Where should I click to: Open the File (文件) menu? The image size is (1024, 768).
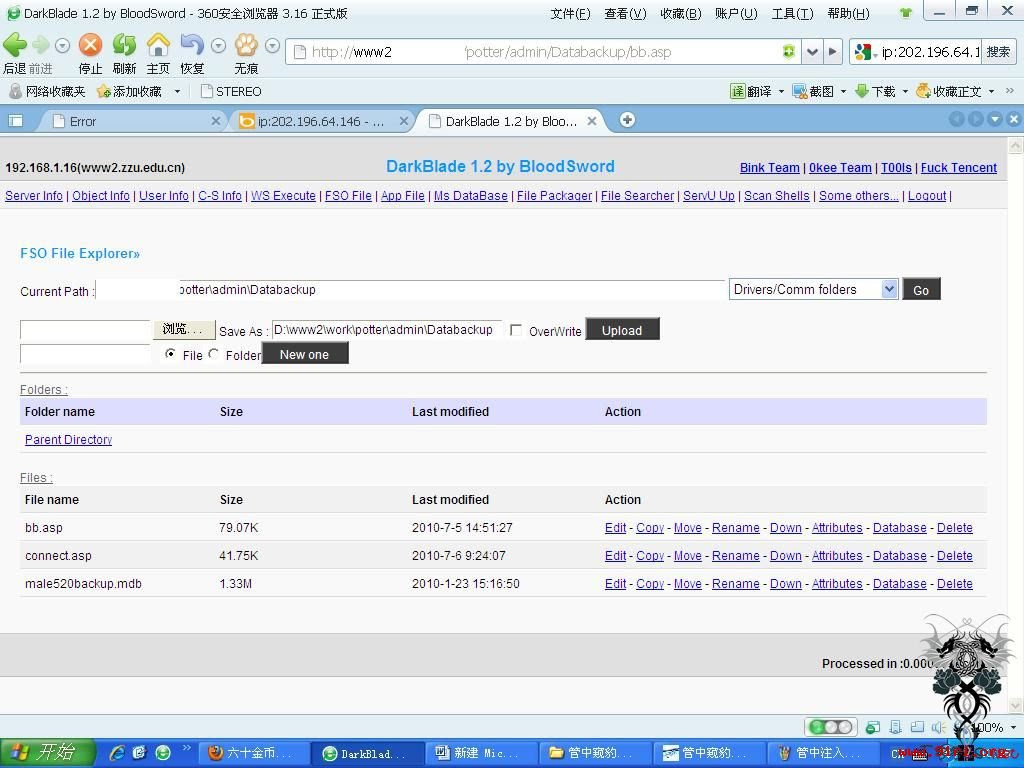tap(570, 14)
